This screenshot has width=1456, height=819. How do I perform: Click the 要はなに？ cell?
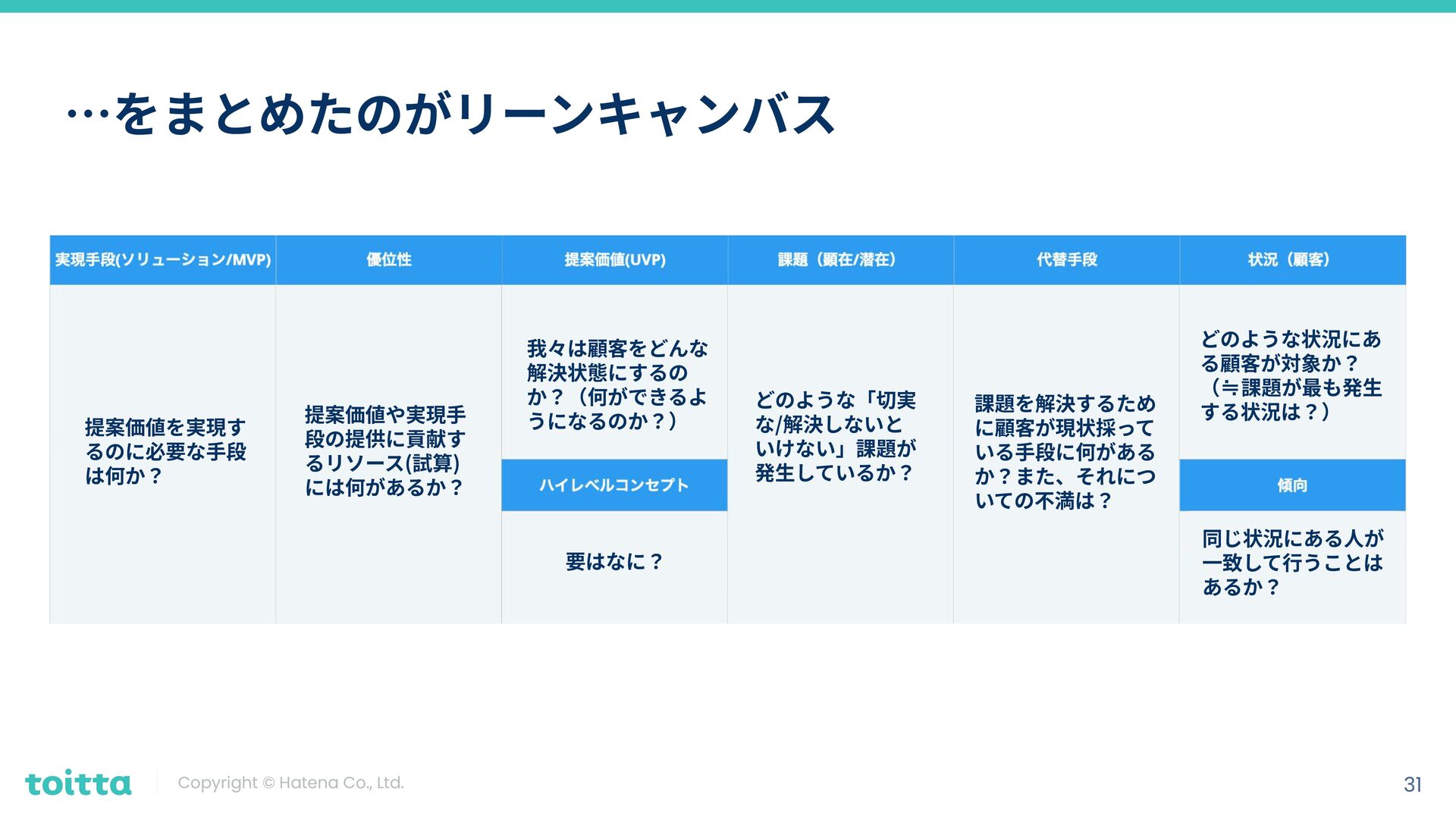(x=614, y=562)
